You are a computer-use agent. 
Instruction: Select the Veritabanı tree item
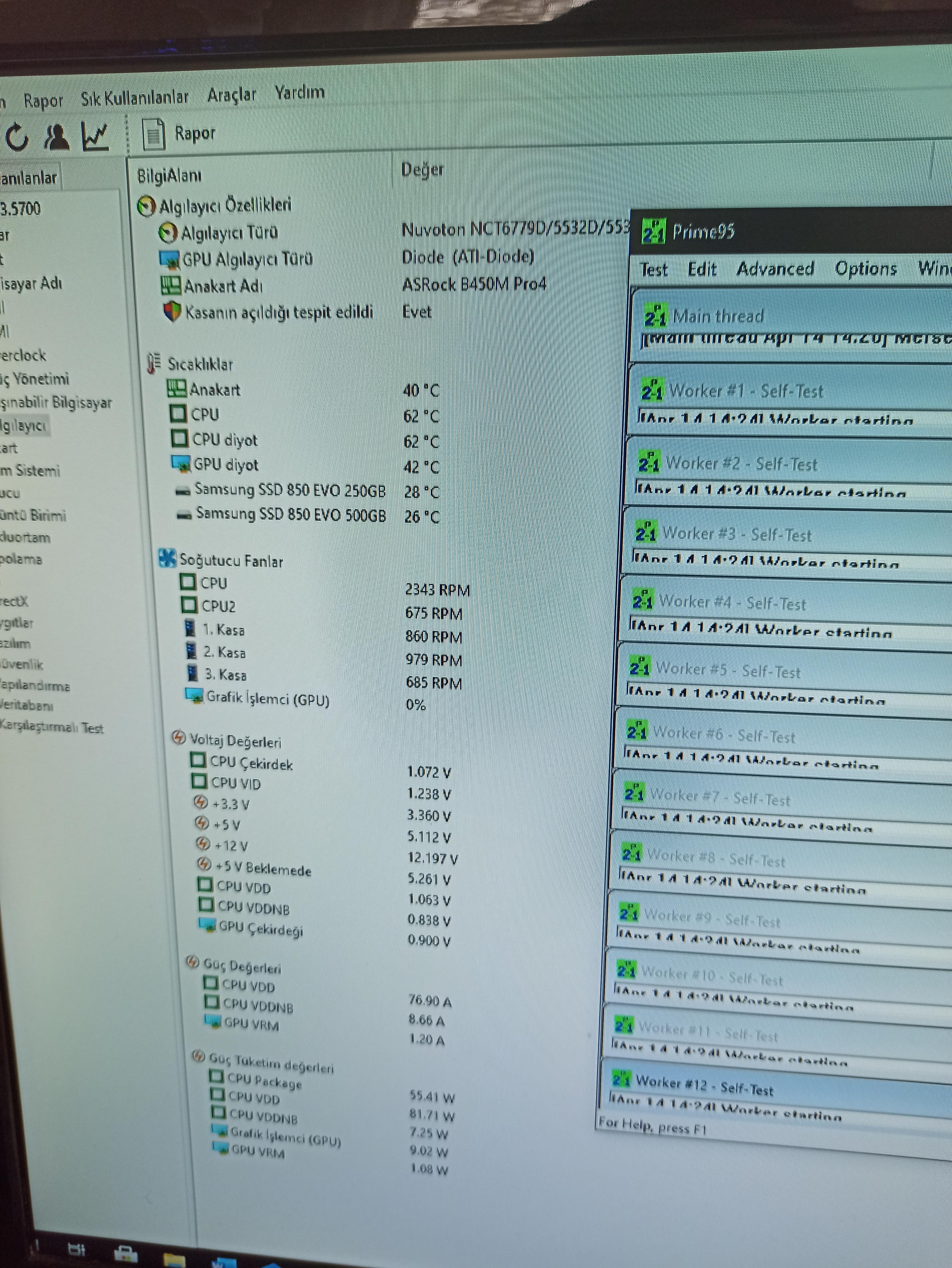(26, 705)
